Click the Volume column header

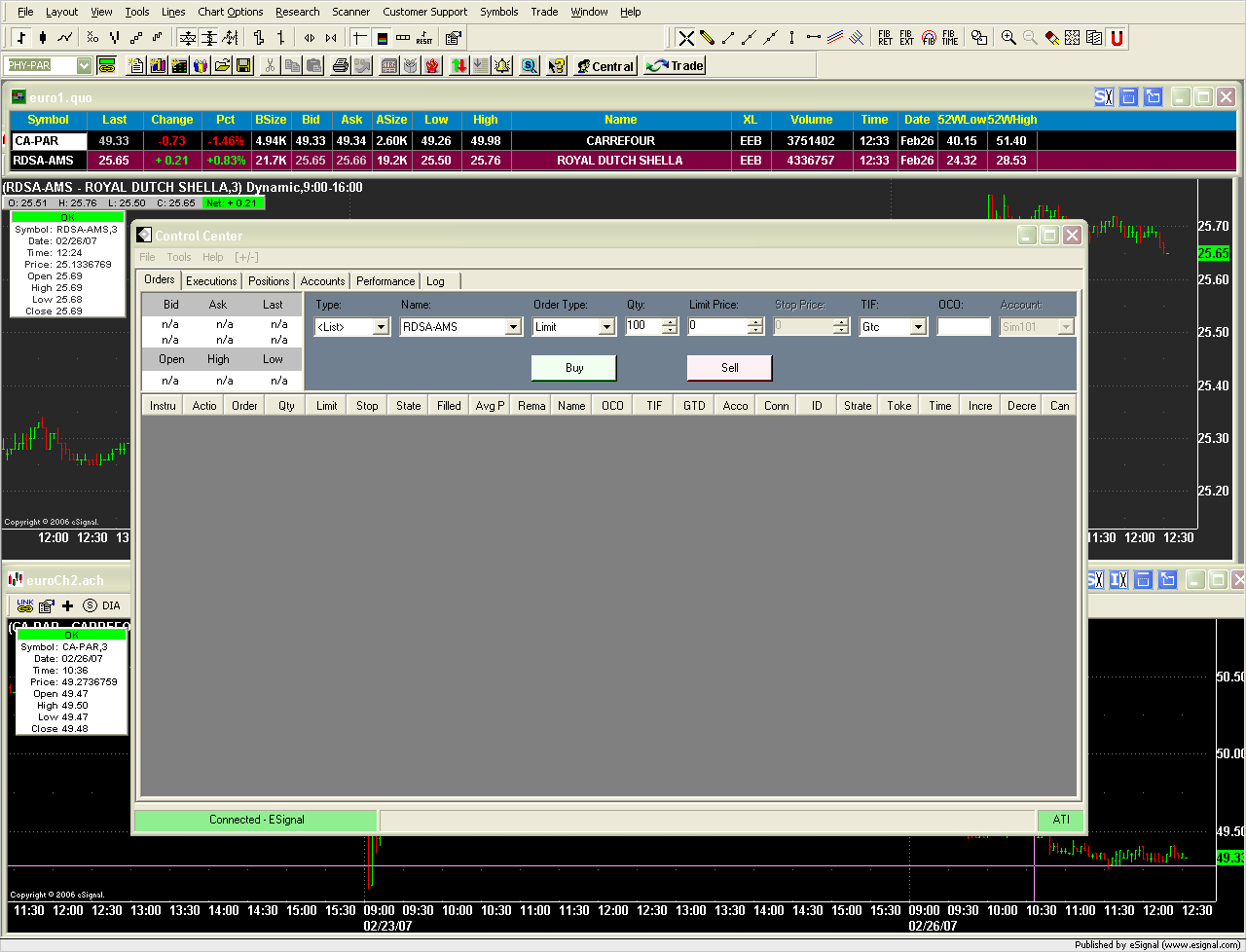pos(811,120)
